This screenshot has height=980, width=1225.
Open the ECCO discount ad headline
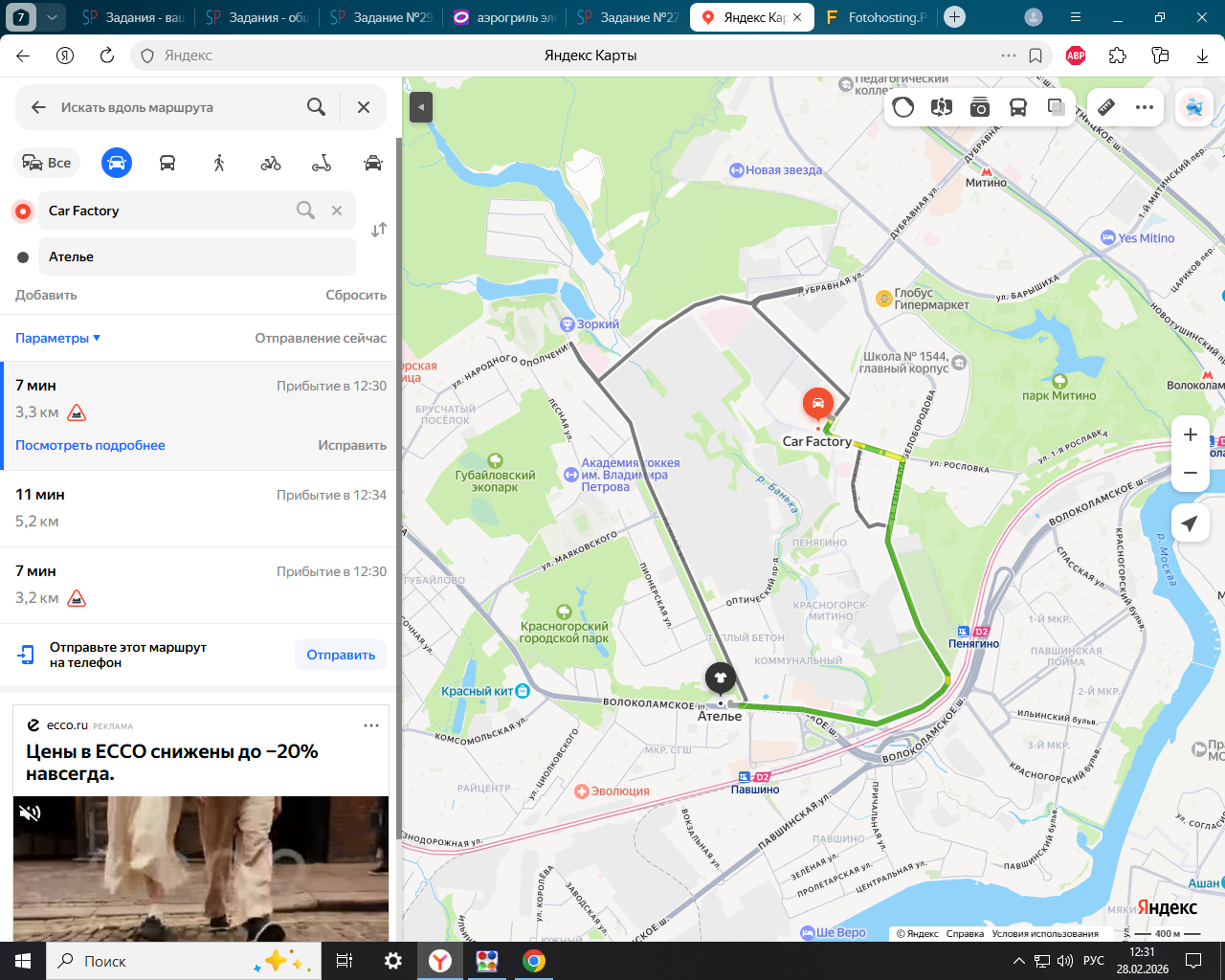click(x=172, y=763)
